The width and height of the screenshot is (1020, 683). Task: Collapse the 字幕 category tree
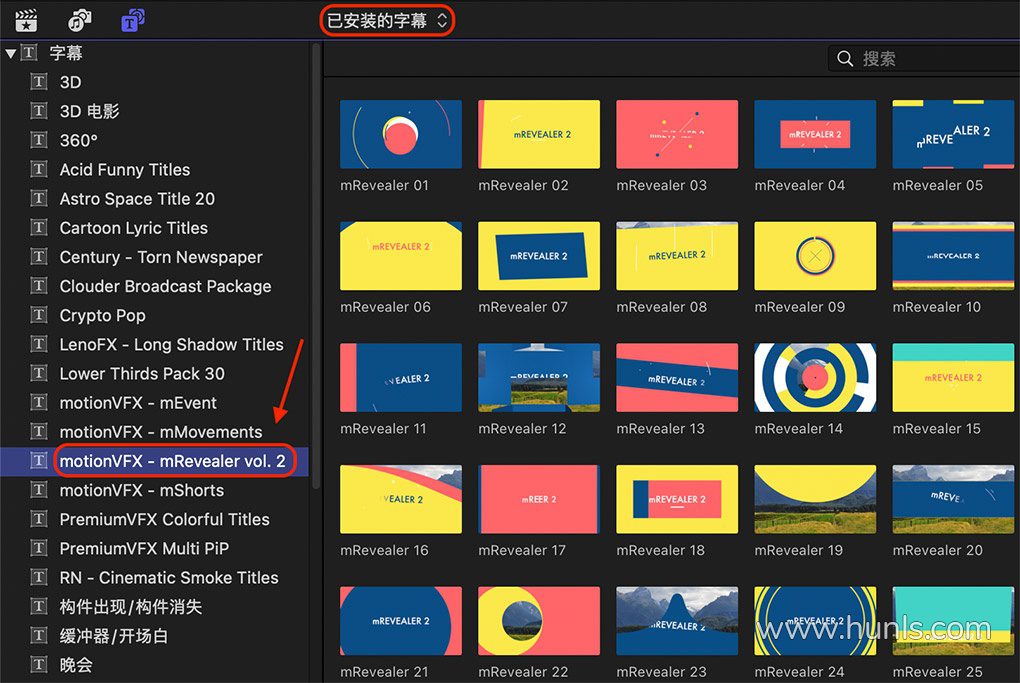click(x=10, y=53)
